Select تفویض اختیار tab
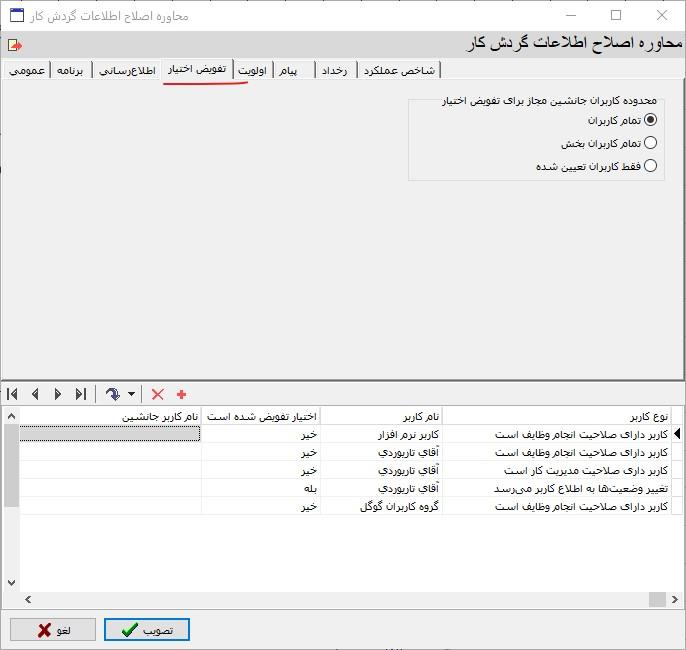686x650 pixels. [197, 69]
